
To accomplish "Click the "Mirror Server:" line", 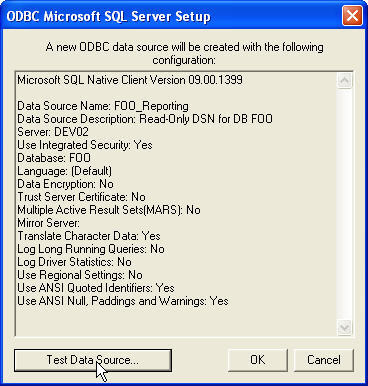I will click(49, 223).
